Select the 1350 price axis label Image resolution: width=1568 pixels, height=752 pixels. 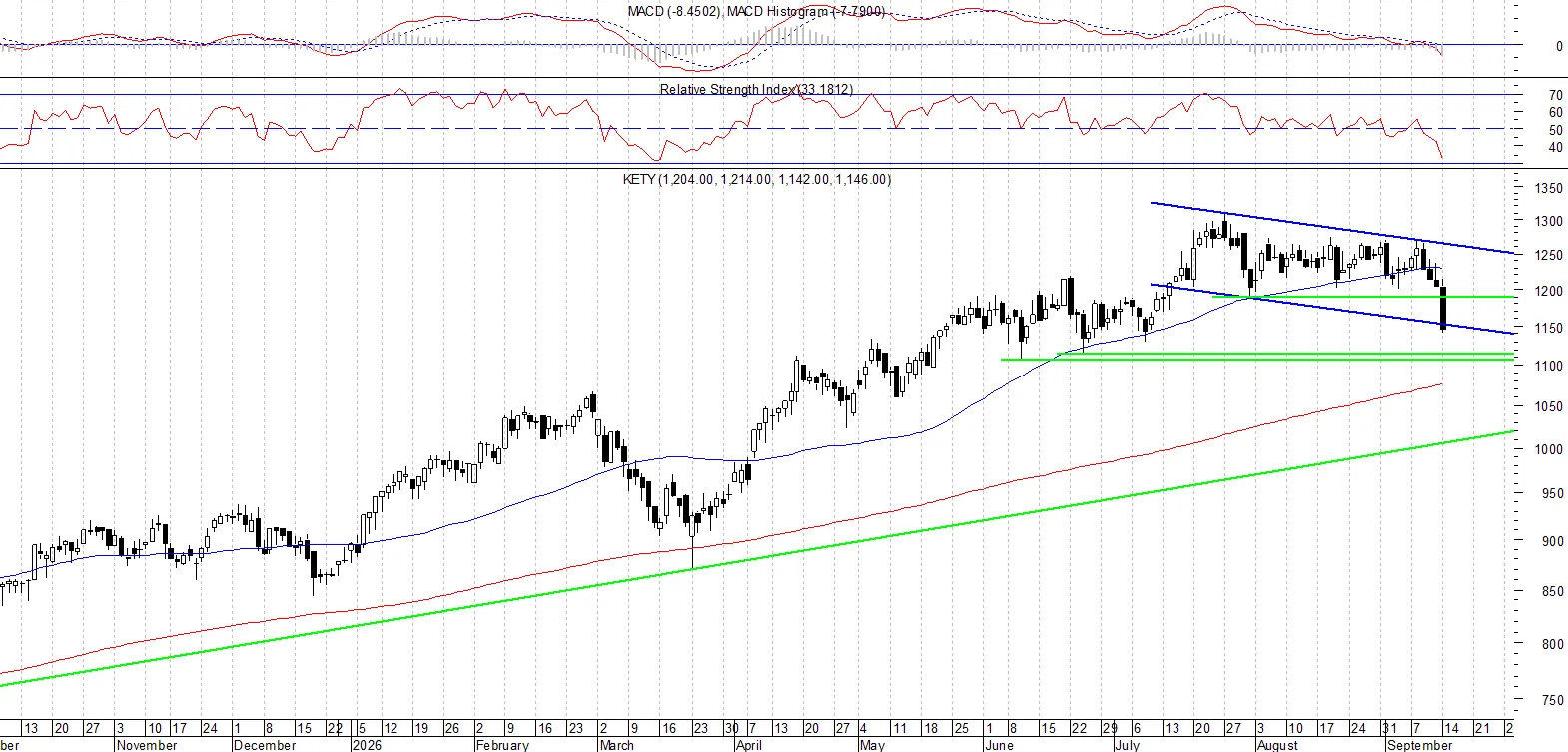(1549, 188)
